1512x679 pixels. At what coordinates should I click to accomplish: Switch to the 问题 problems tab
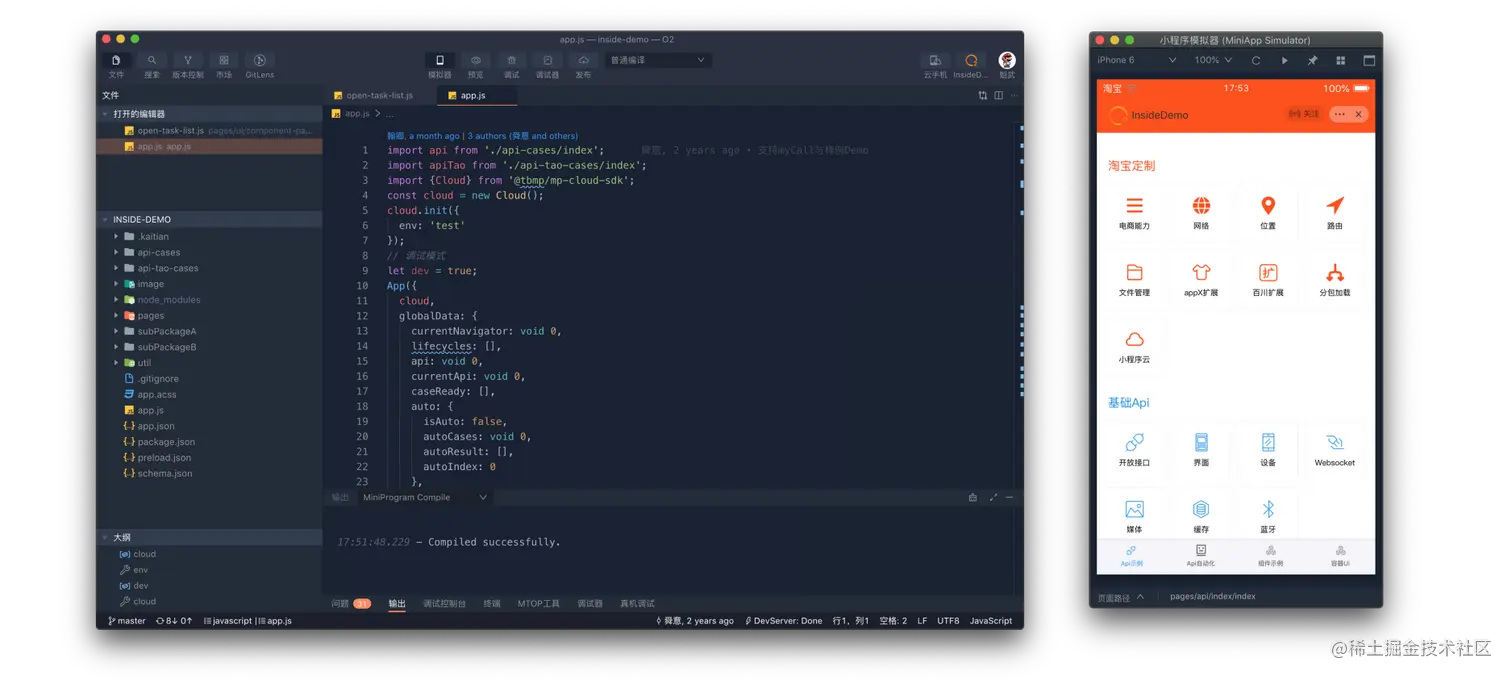(x=350, y=603)
